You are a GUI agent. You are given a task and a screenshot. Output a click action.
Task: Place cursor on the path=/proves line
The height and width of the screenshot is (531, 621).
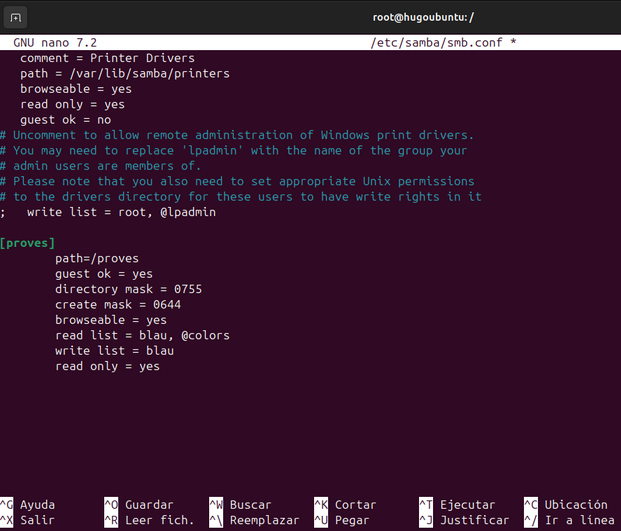click(97, 258)
